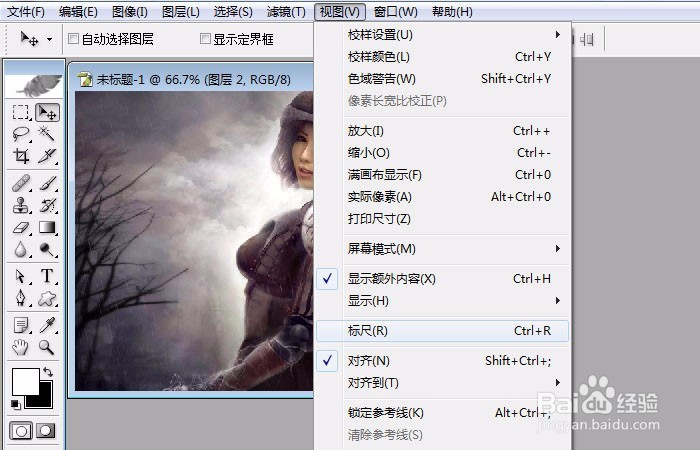Open the 帮助(H) menu
700x450 pixels.
point(452,12)
